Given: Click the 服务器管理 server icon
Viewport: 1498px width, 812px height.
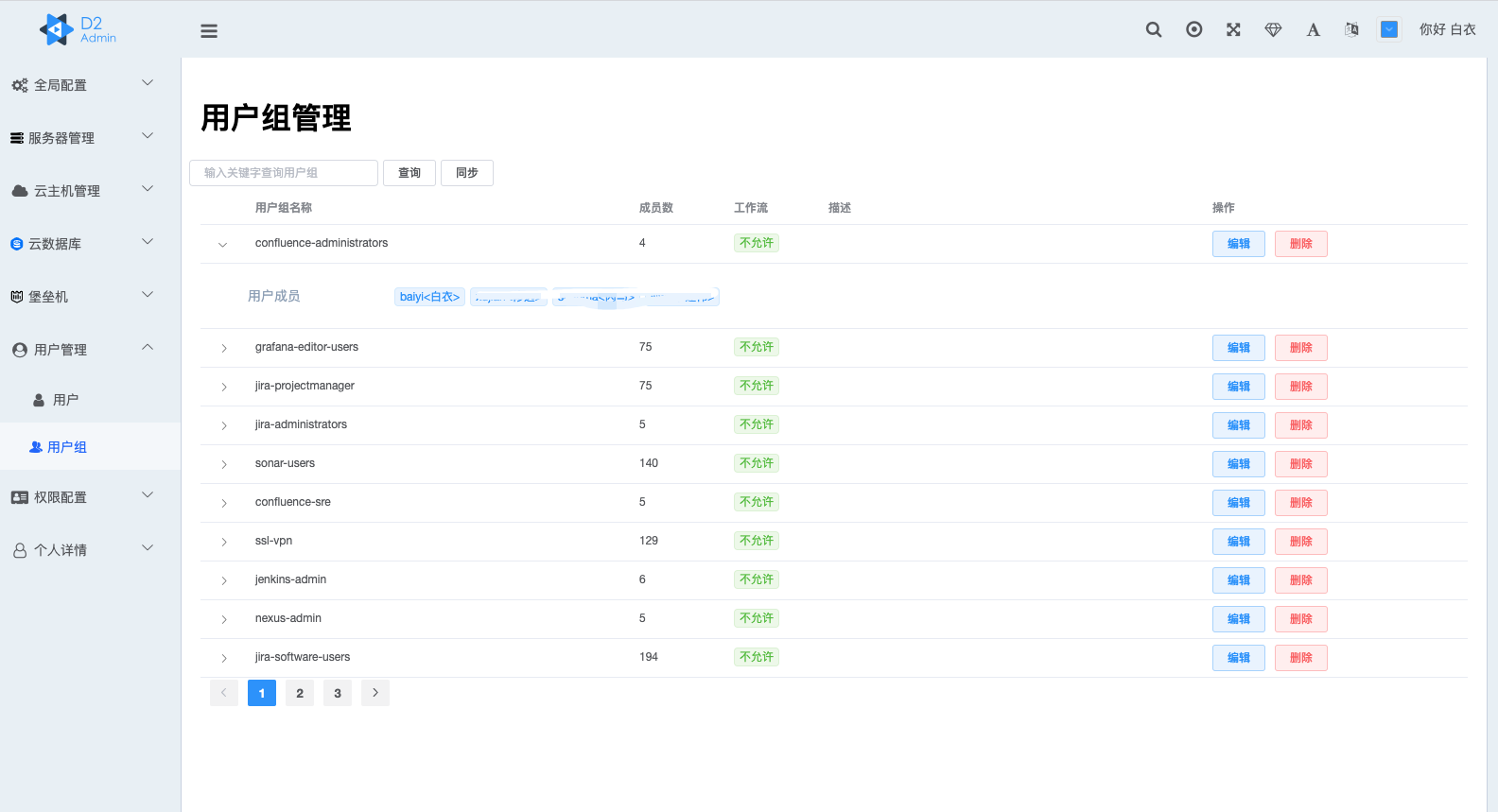Looking at the screenshot, I should click(17, 138).
